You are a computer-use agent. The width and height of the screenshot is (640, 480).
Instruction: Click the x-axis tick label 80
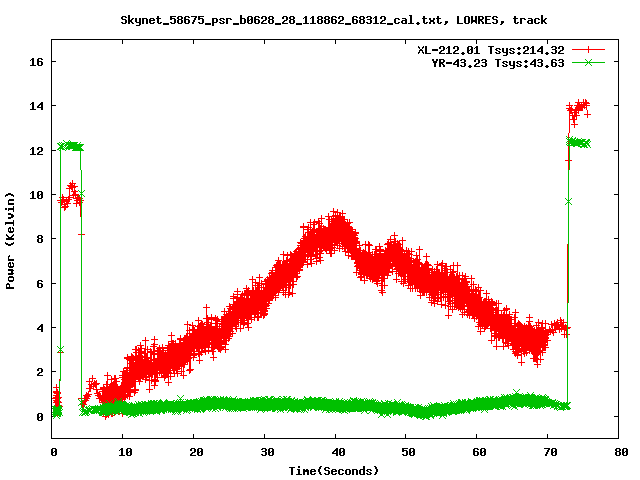[x=622, y=452]
